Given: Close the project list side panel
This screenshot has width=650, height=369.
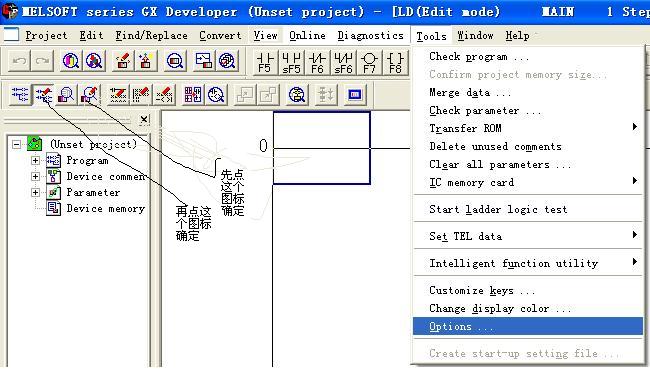Looking at the screenshot, I should [144, 120].
